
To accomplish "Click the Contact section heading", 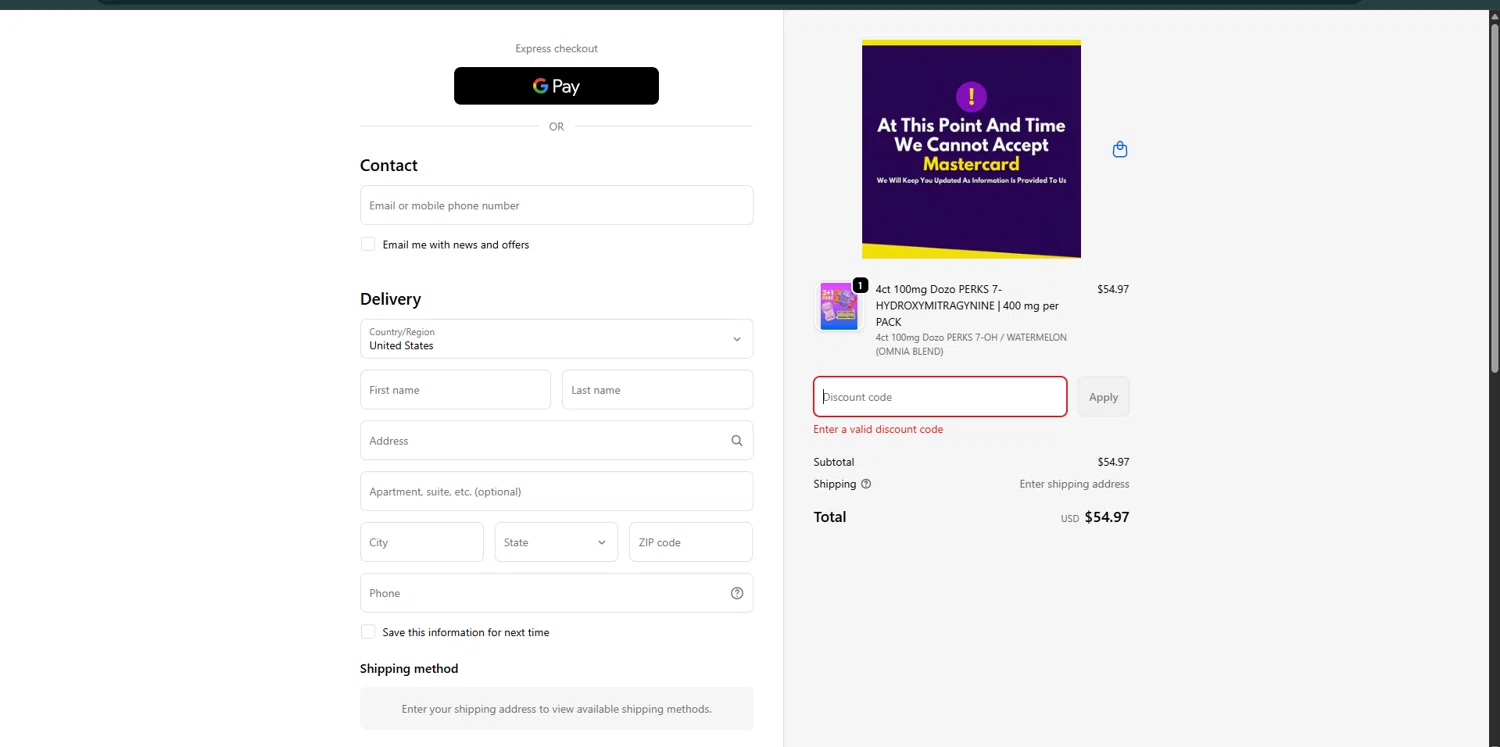I will point(389,165).
